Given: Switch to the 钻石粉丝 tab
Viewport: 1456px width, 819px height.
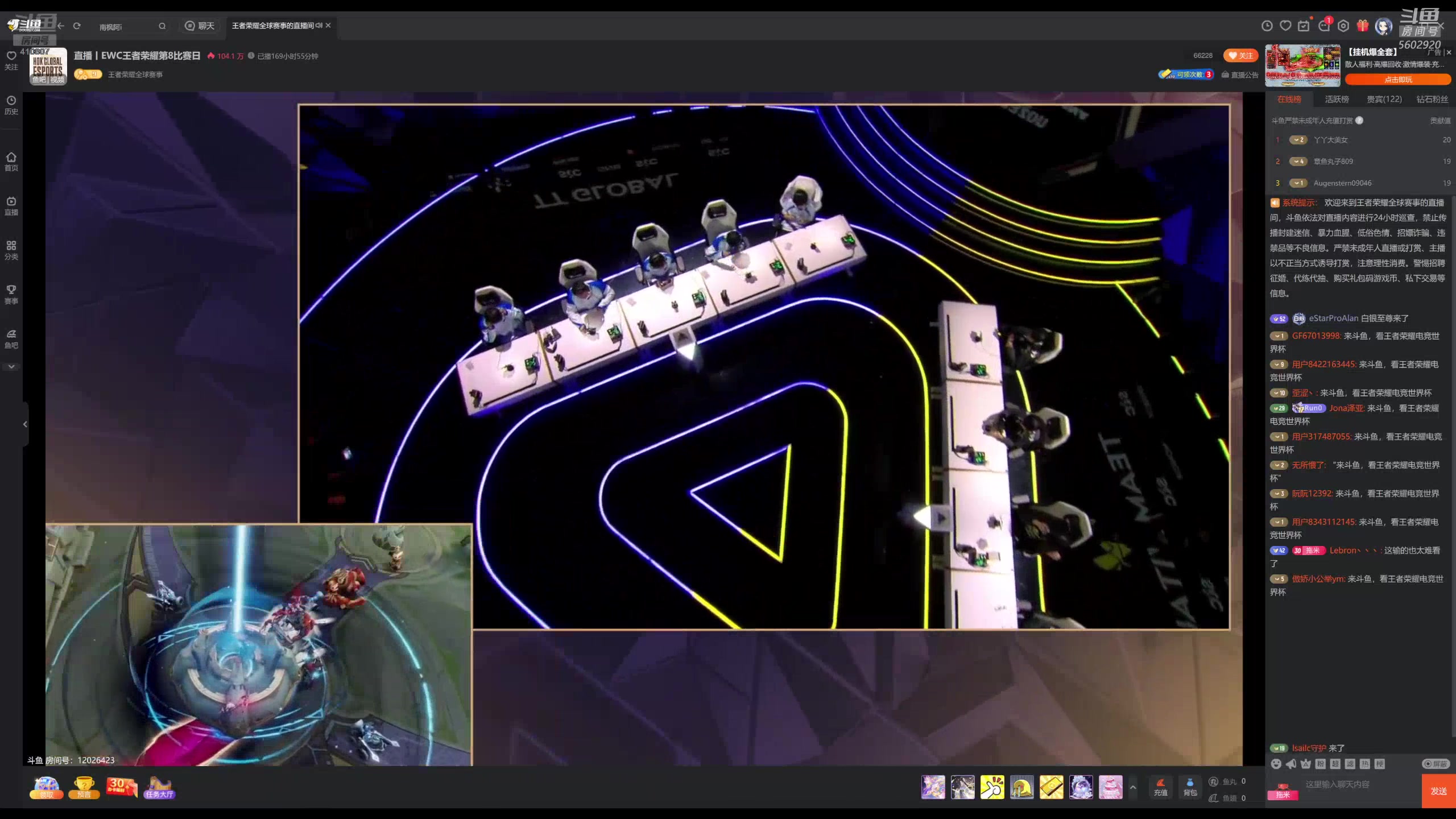Looking at the screenshot, I should pos(1432,99).
